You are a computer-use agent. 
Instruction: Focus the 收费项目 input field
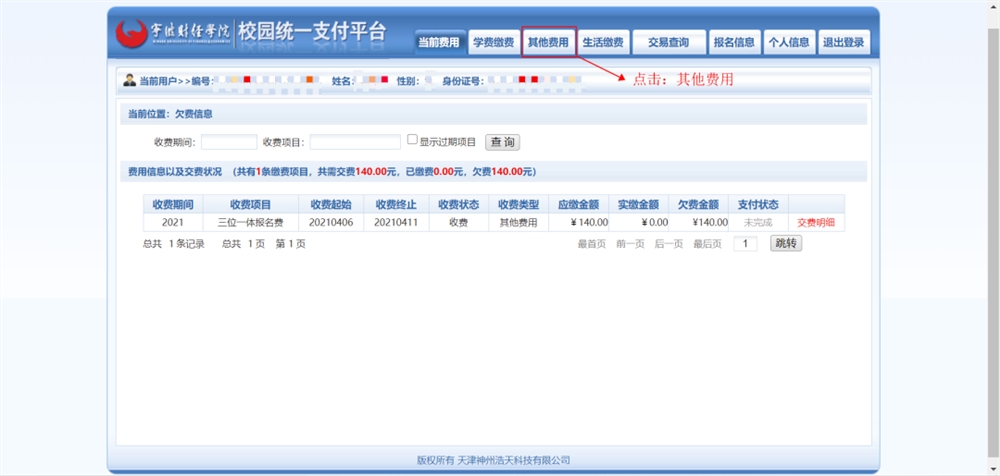click(355, 142)
